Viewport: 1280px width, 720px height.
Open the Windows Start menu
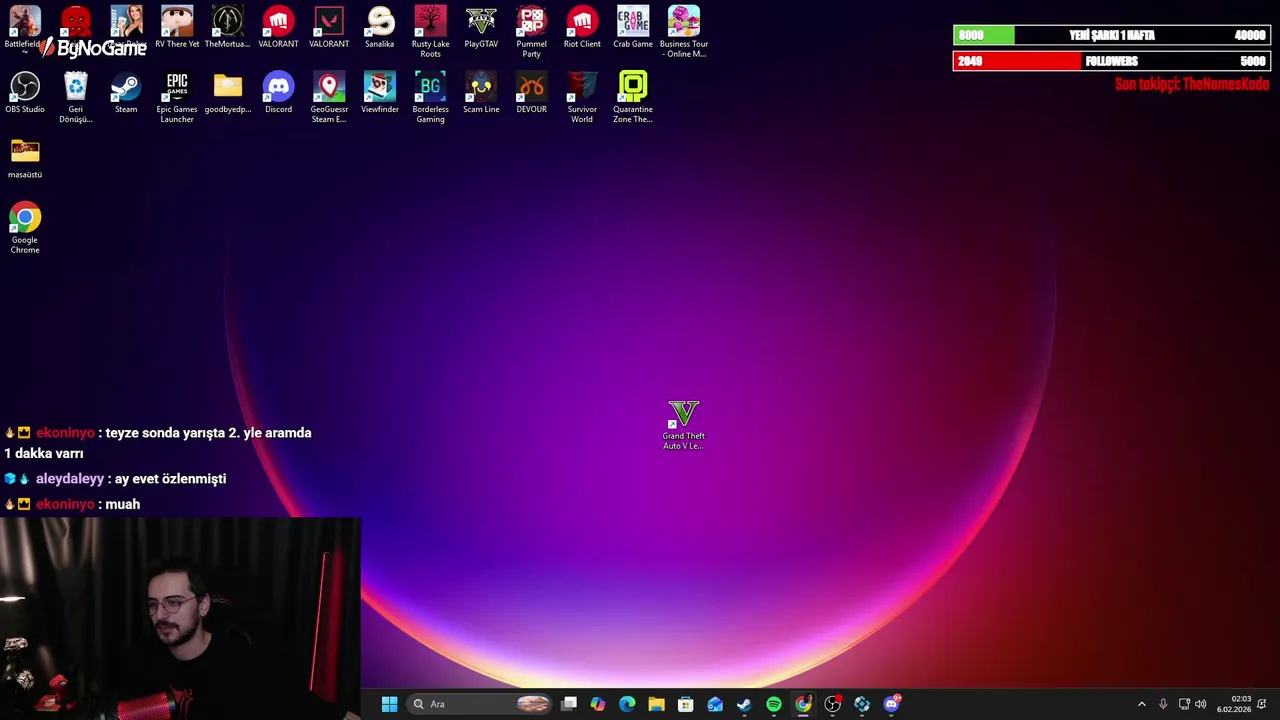tap(389, 704)
